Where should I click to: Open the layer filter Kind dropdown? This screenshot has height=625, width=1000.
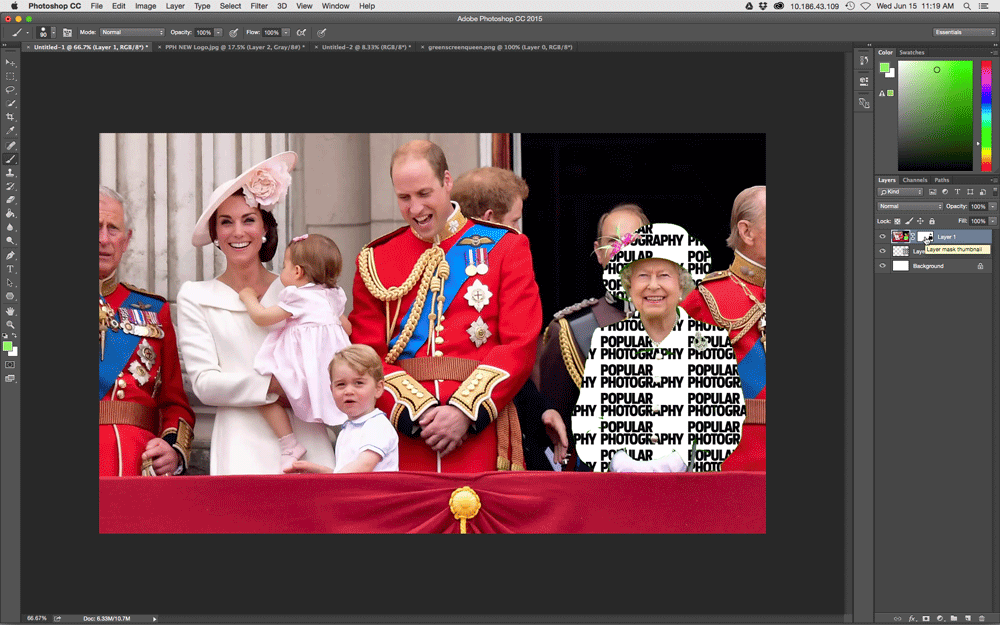tap(901, 192)
